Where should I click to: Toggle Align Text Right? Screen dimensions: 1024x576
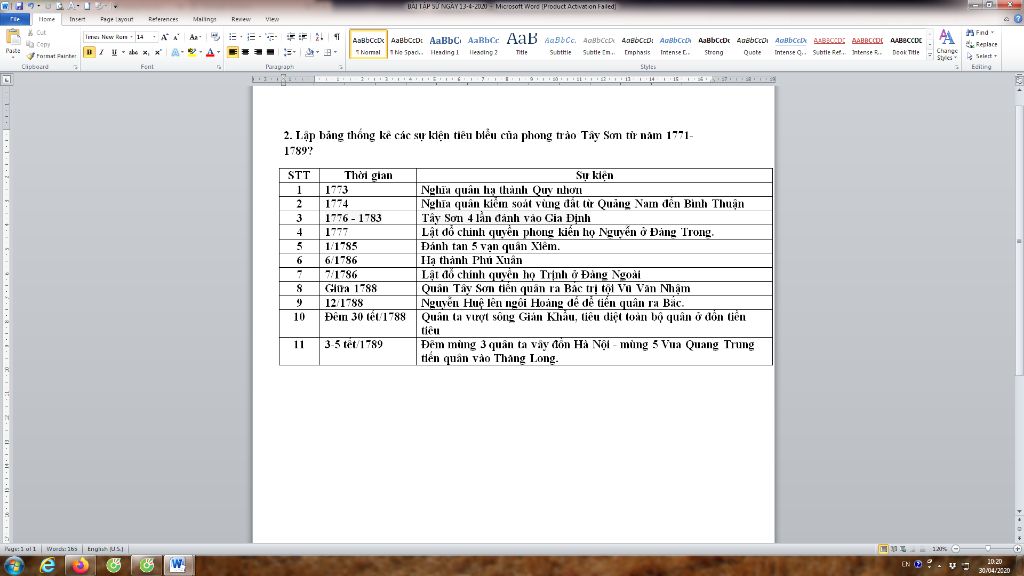coord(258,52)
